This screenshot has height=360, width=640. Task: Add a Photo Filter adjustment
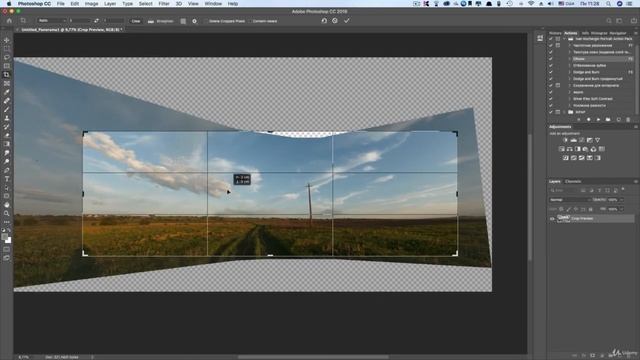click(x=585, y=149)
